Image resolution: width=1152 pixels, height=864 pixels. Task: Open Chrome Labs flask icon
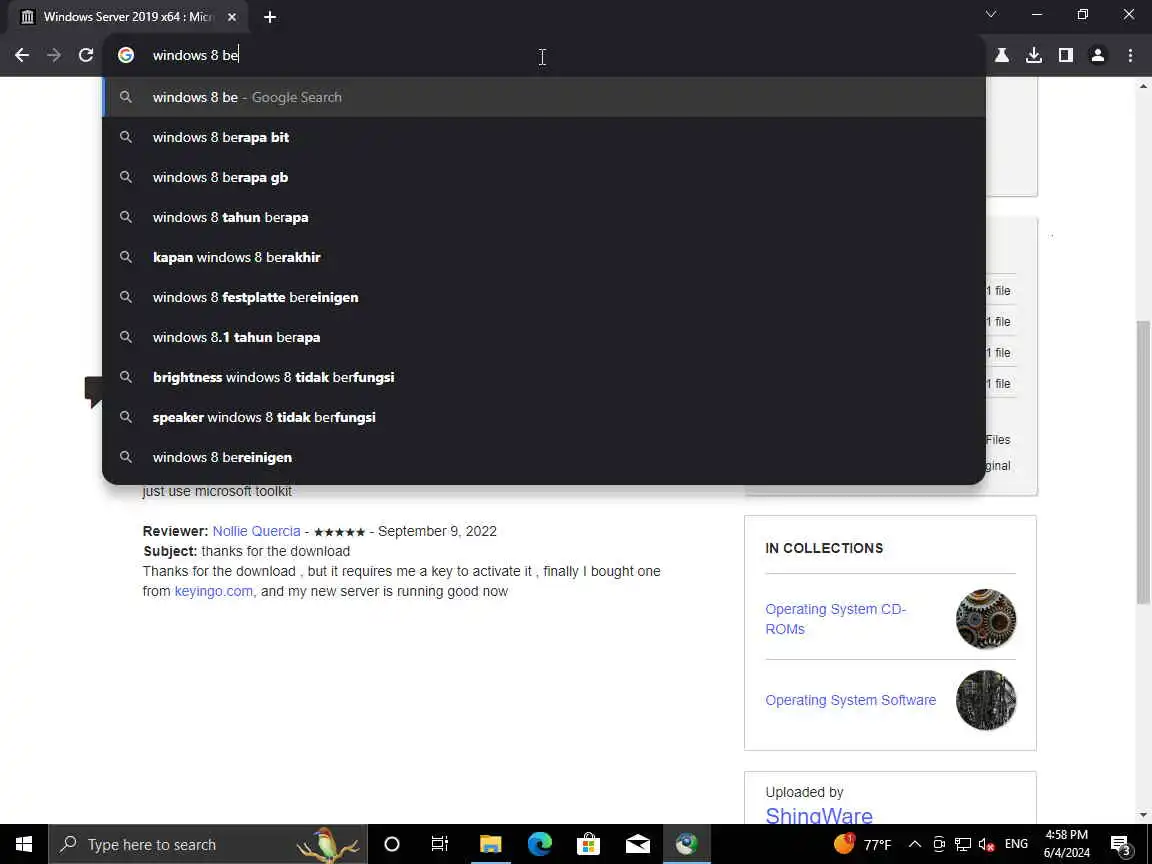pyautogui.click(x=1001, y=55)
